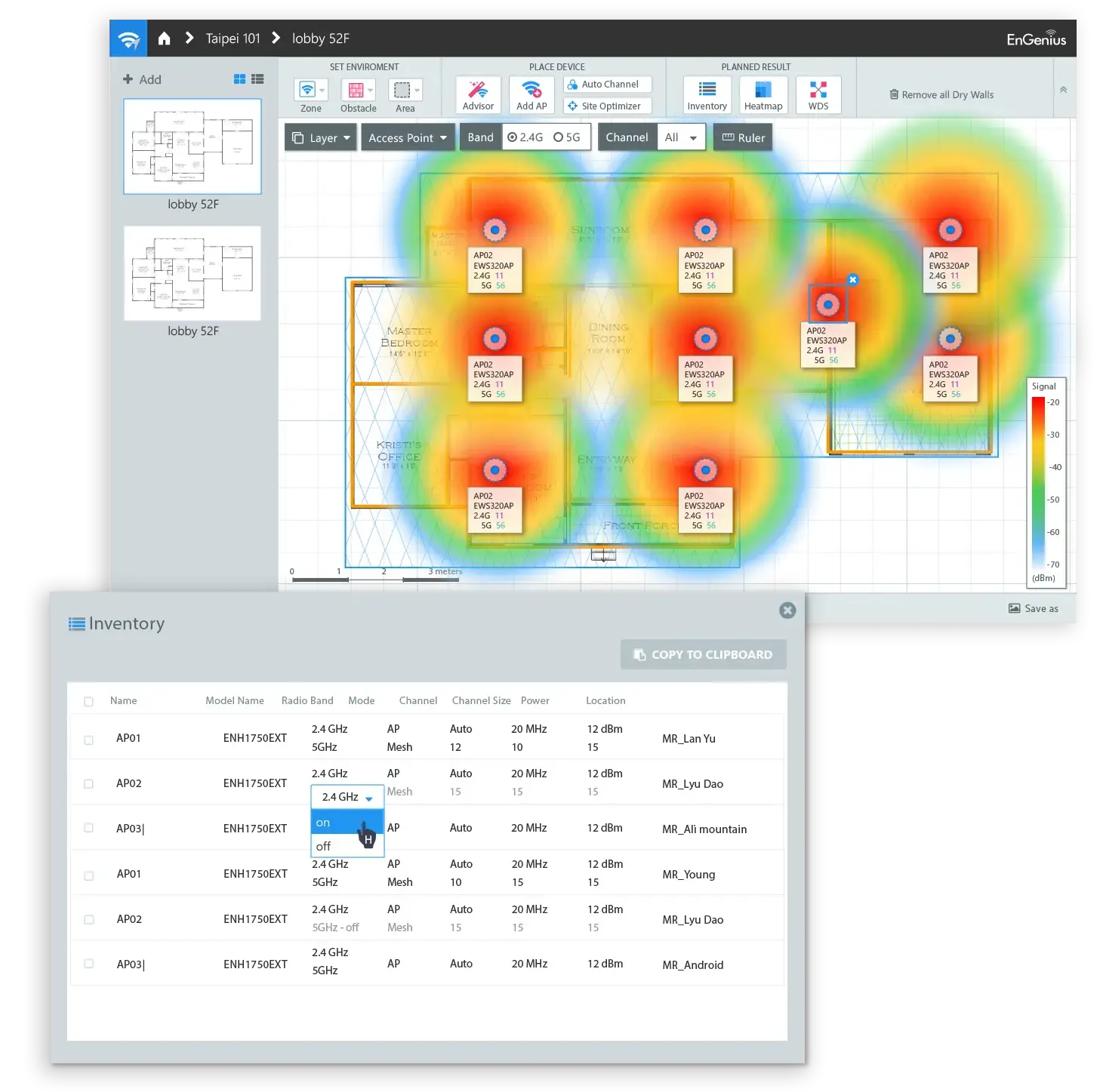Click the selected access point marker on map
This screenshot has height=1092, width=1100.
(828, 305)
